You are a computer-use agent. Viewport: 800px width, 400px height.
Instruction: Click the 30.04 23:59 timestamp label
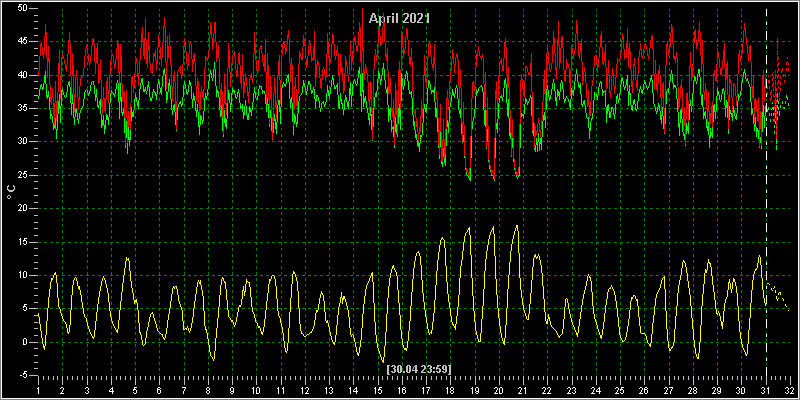419,368
